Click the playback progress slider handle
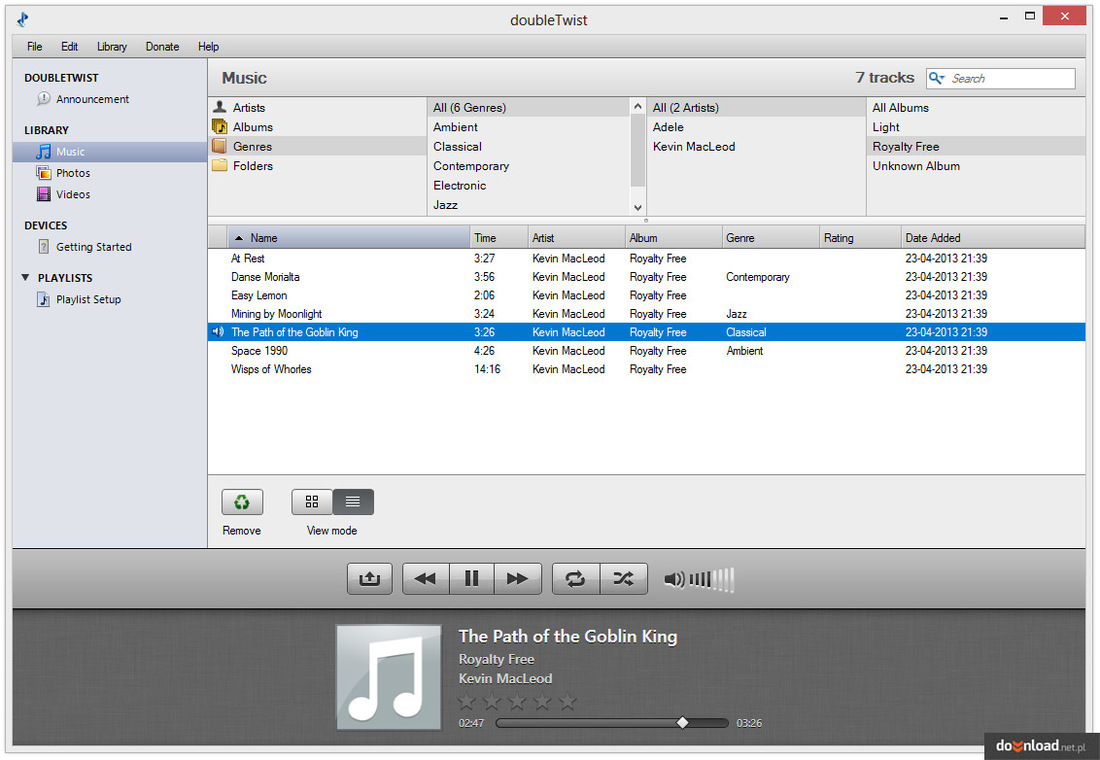 [682, 723]
